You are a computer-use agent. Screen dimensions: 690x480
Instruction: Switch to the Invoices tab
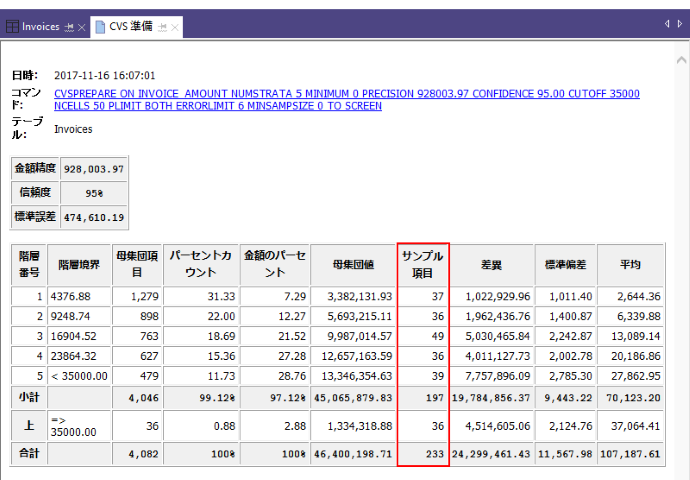click(40, 27)
